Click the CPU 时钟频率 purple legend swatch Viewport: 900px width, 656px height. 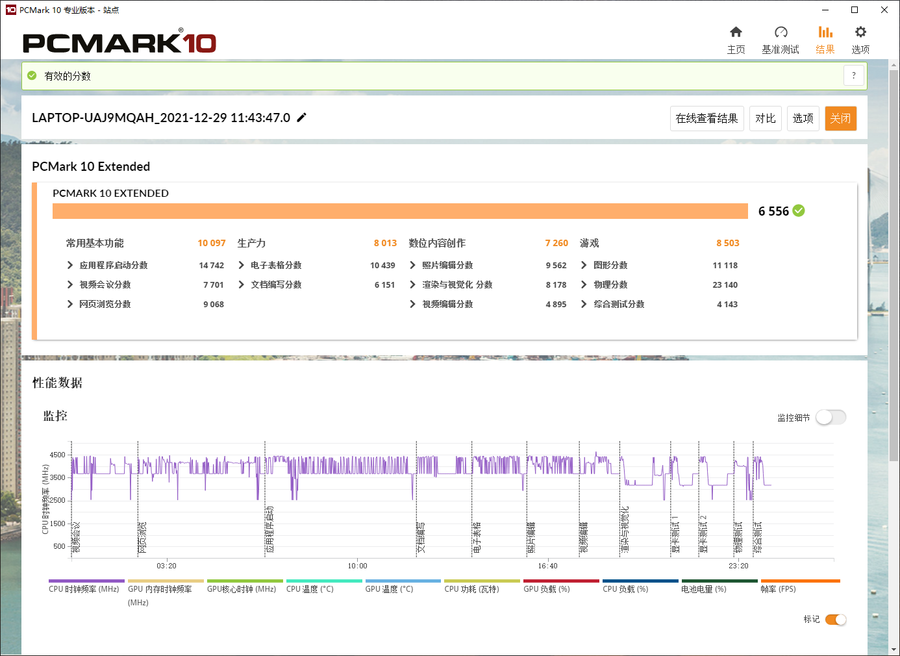coord(86,580)
